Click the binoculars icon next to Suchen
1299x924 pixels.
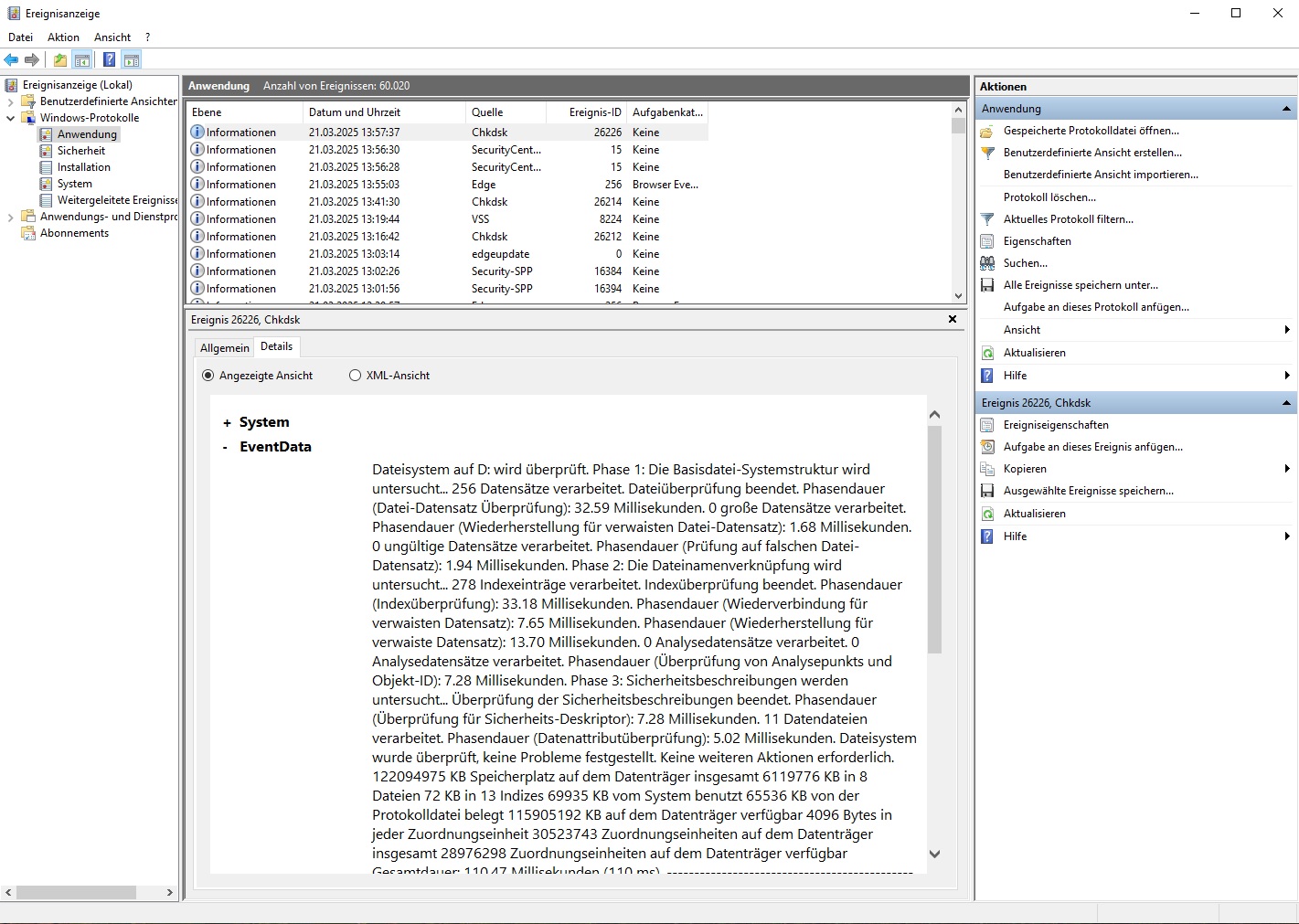pyautogui.click(x=987, y=263)
